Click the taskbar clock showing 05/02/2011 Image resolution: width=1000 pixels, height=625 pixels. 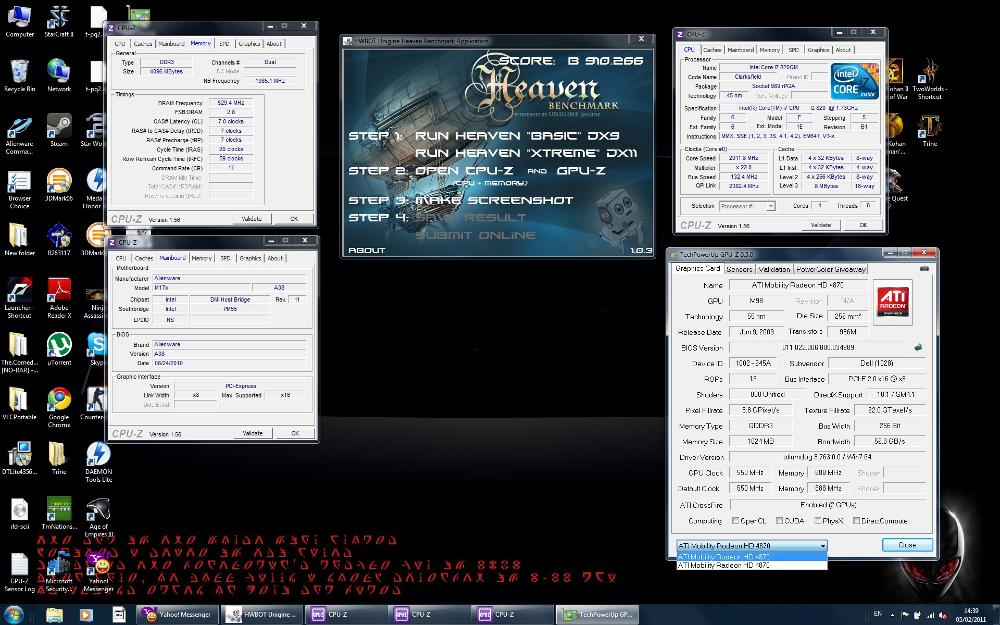coord(971,615)
